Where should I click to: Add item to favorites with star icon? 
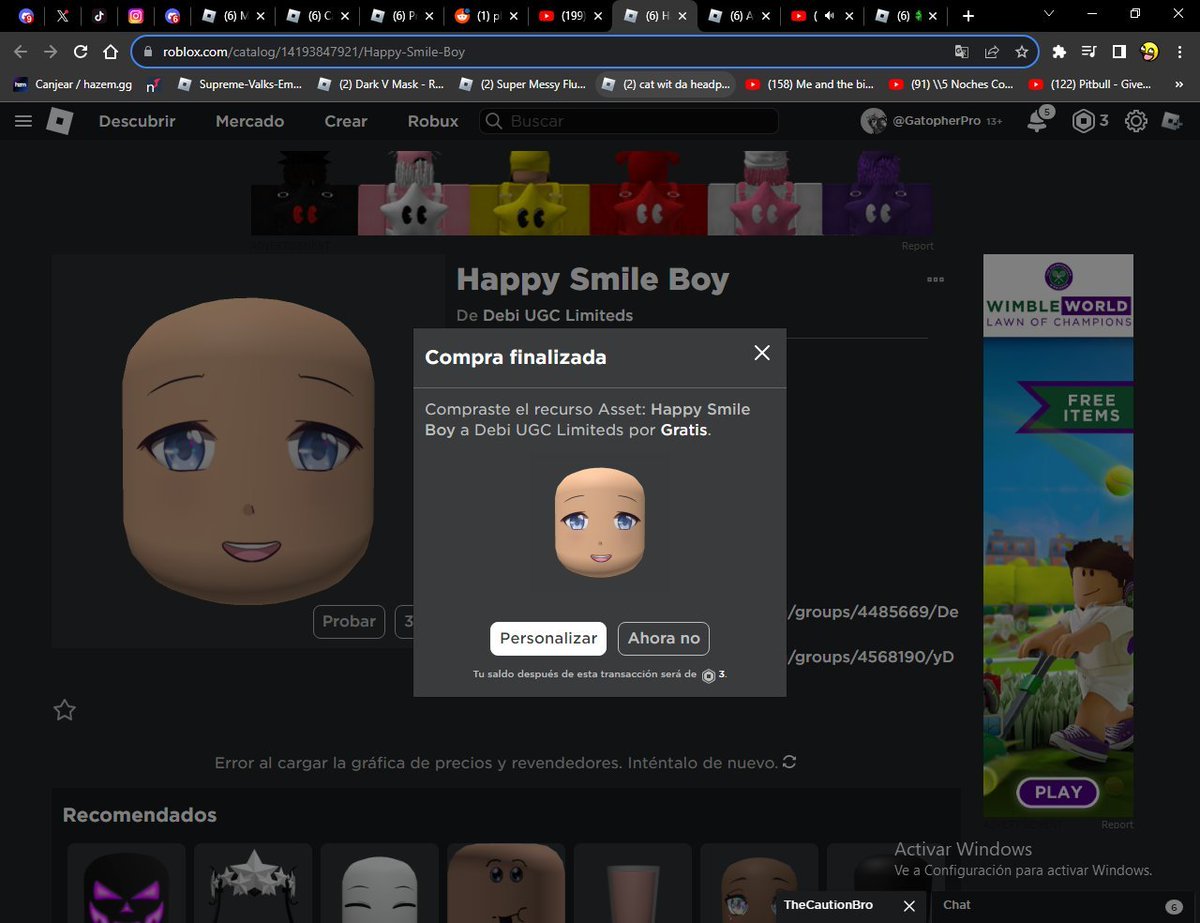[x=64, y=710]
